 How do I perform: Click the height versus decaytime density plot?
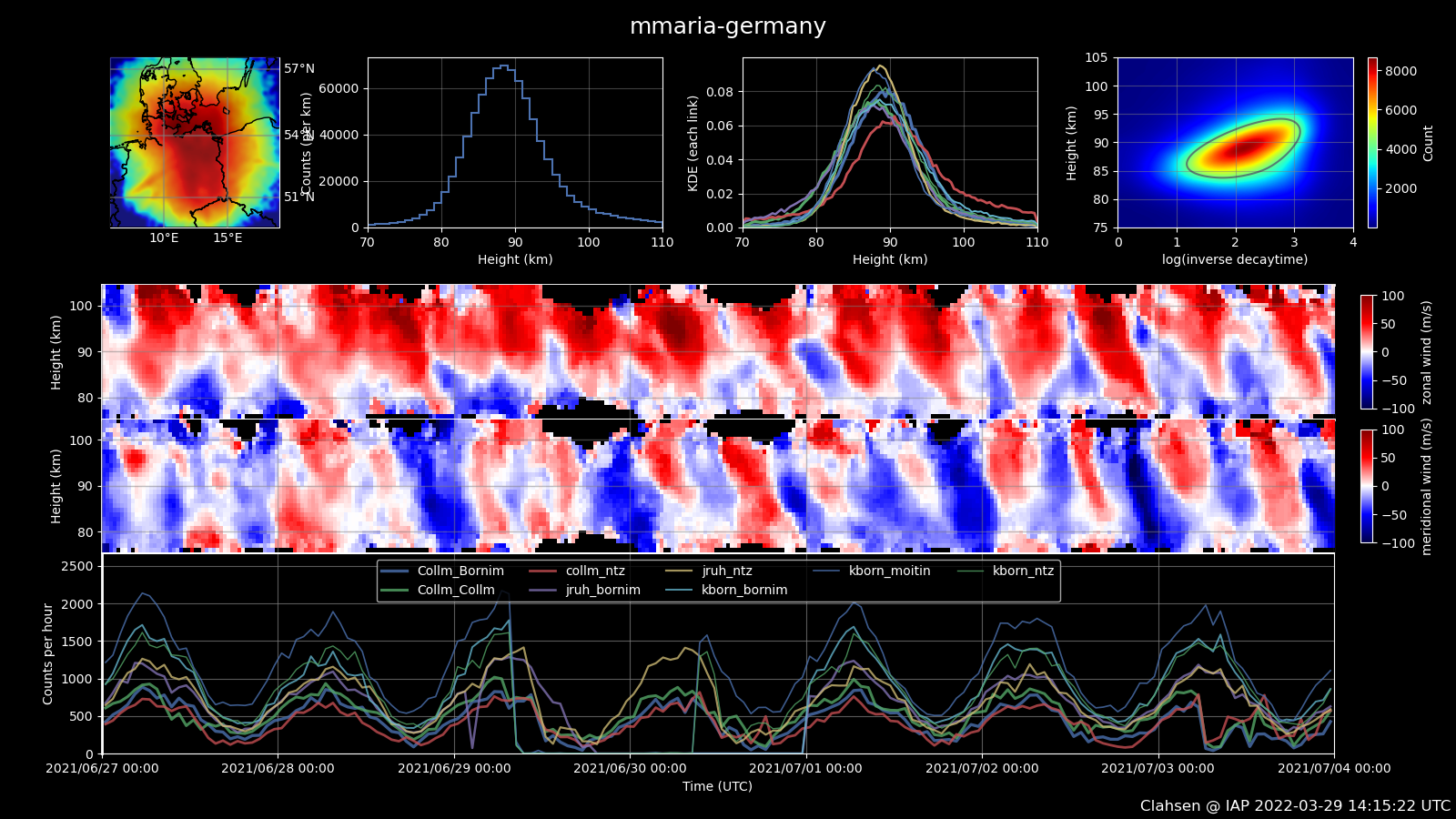1236,143
